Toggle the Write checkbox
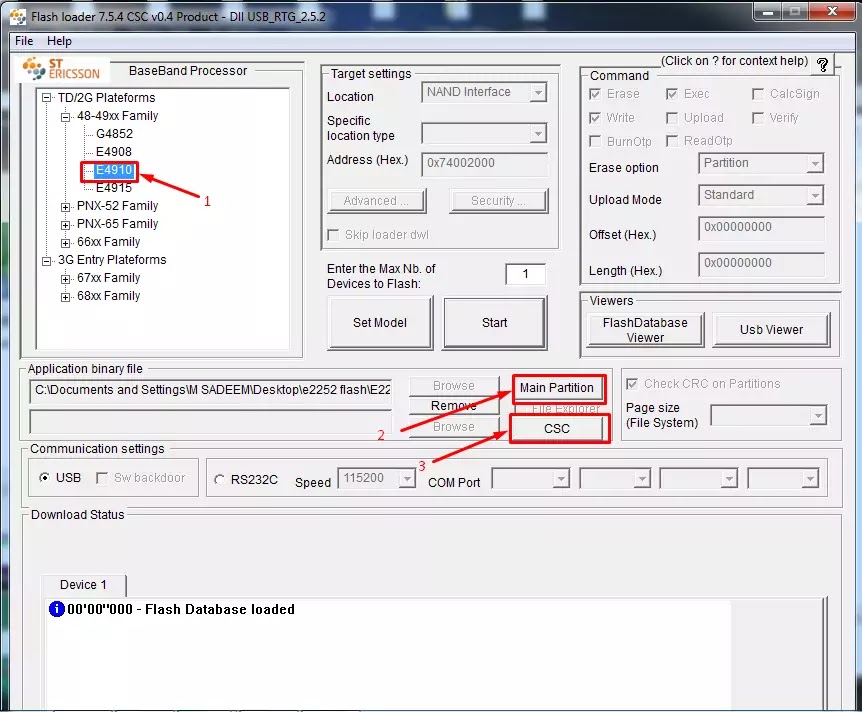Screen dimensions: 862x712 tap(595, 118)
